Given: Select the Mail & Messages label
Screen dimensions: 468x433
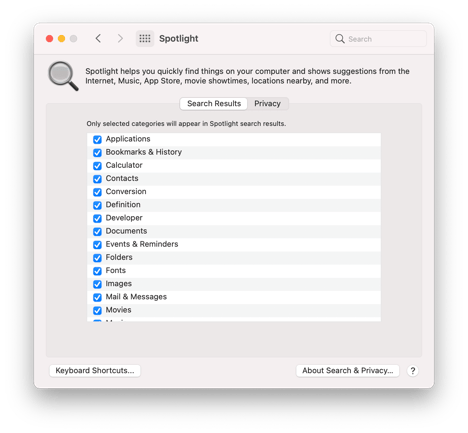Looking at the screenshot, I should (x=136, y=297).
